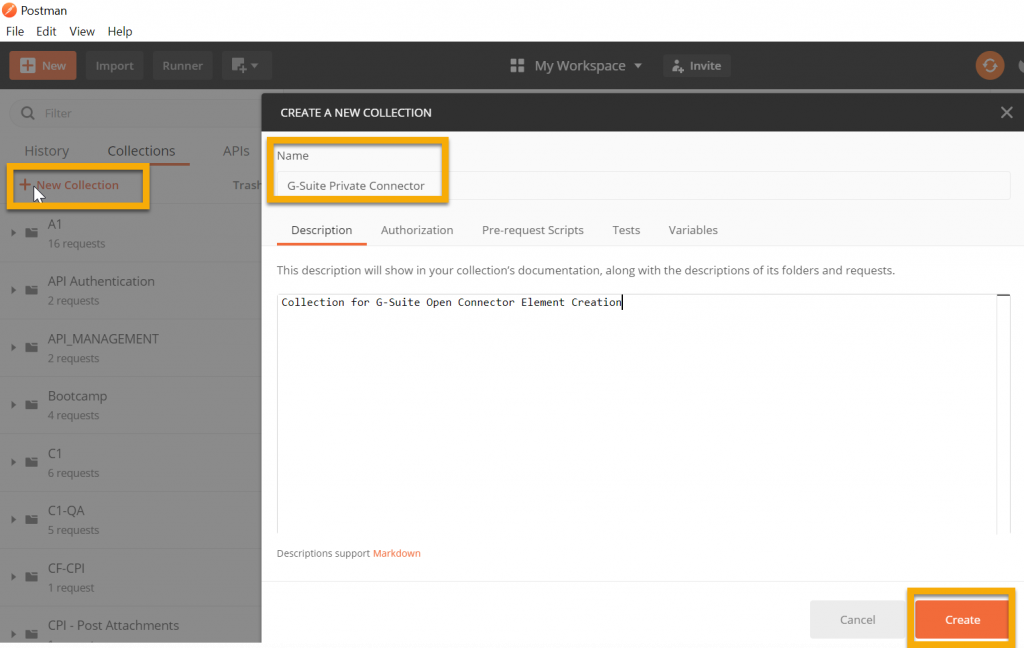Expand the API Authentication collection
The width and height of the screenshot is (1024, 648).
[x=13, y=290]
